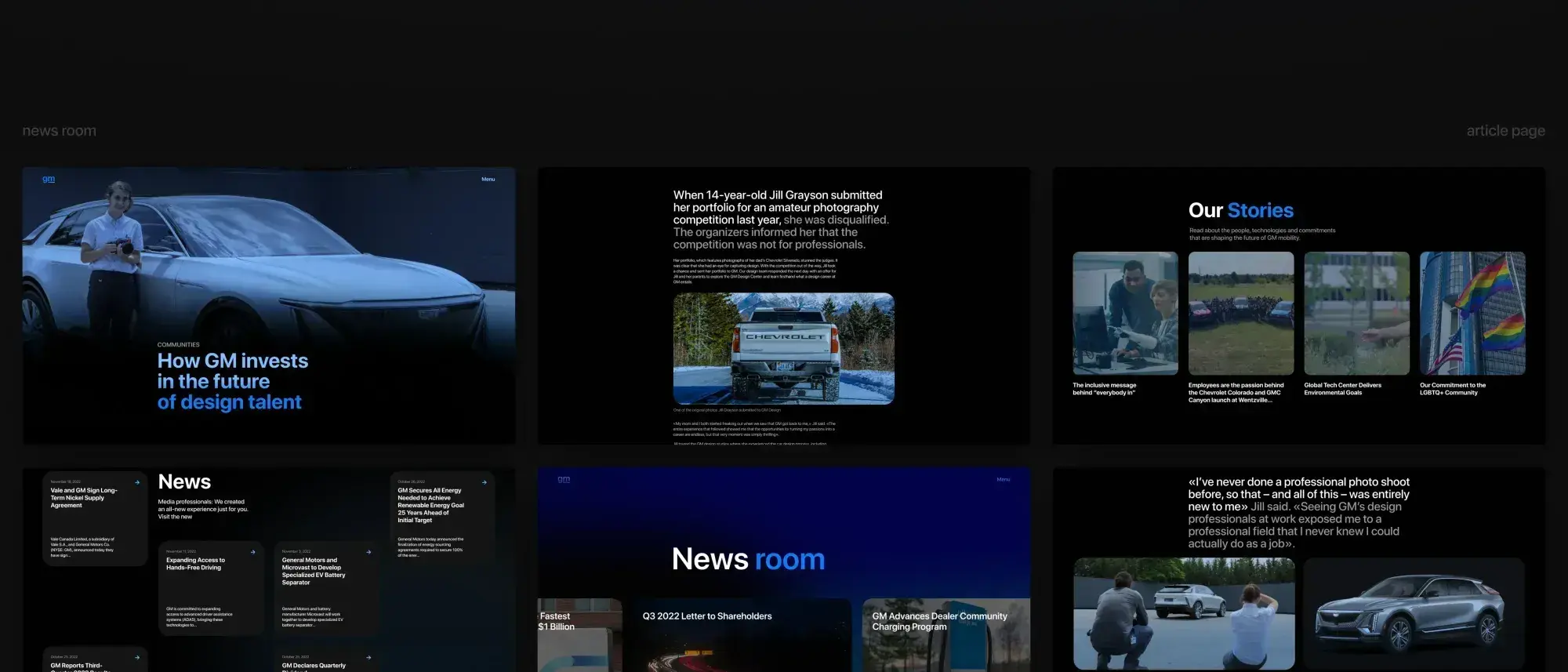Open the GM Advances Dealer Community Charging Program card
The width and height of the screenshot is (1568, 672).
tap(946, 635)
